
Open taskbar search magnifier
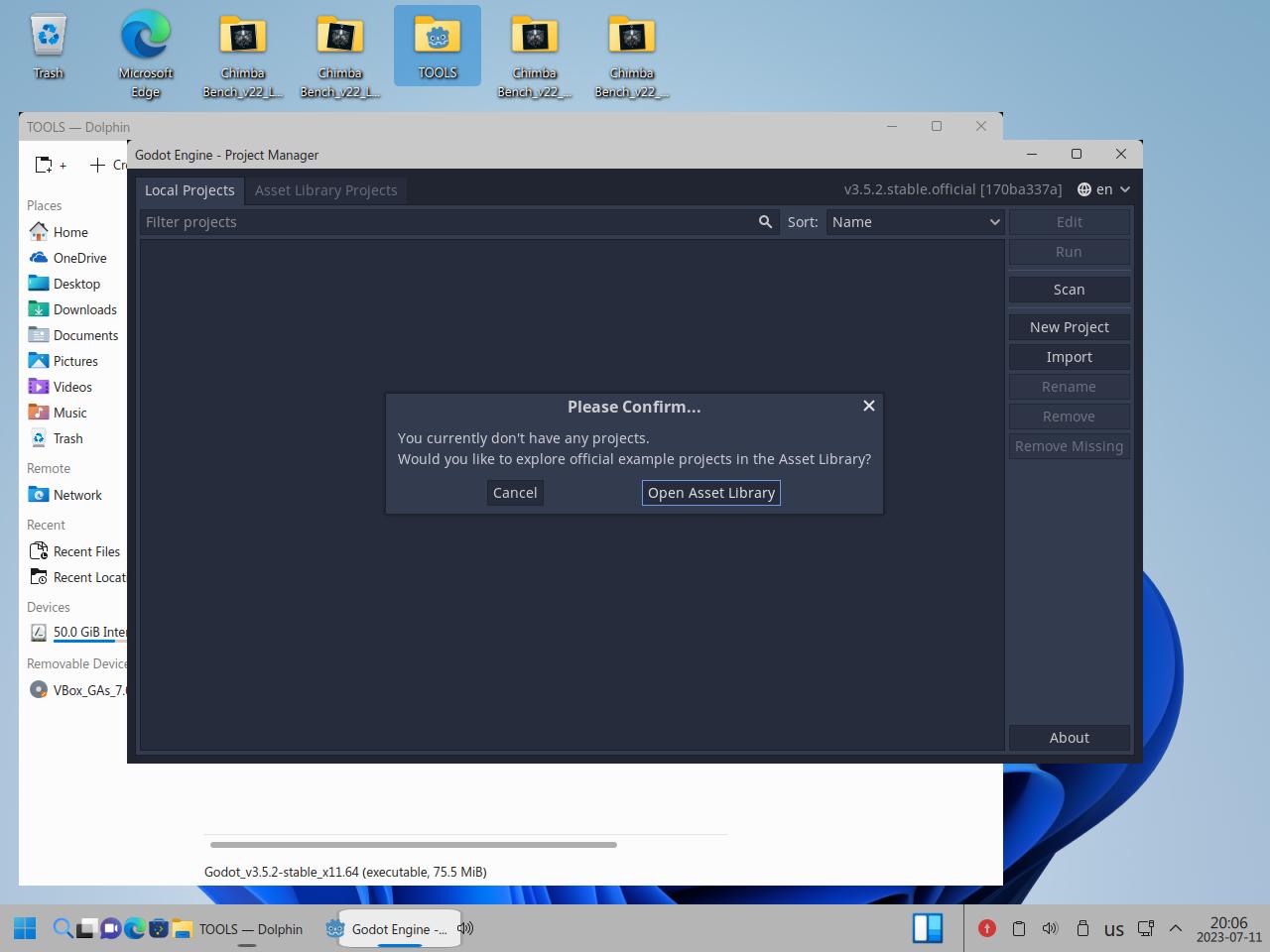click(x=62, y=928)
